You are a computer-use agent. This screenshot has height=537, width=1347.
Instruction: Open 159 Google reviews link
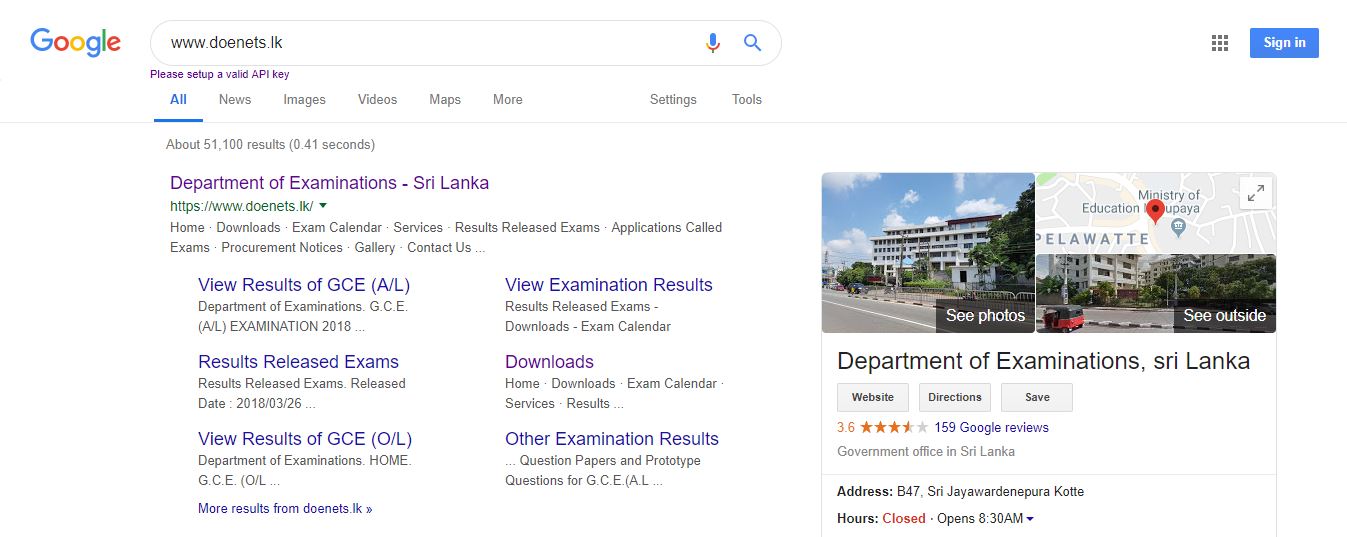click(x=991, y=427)
